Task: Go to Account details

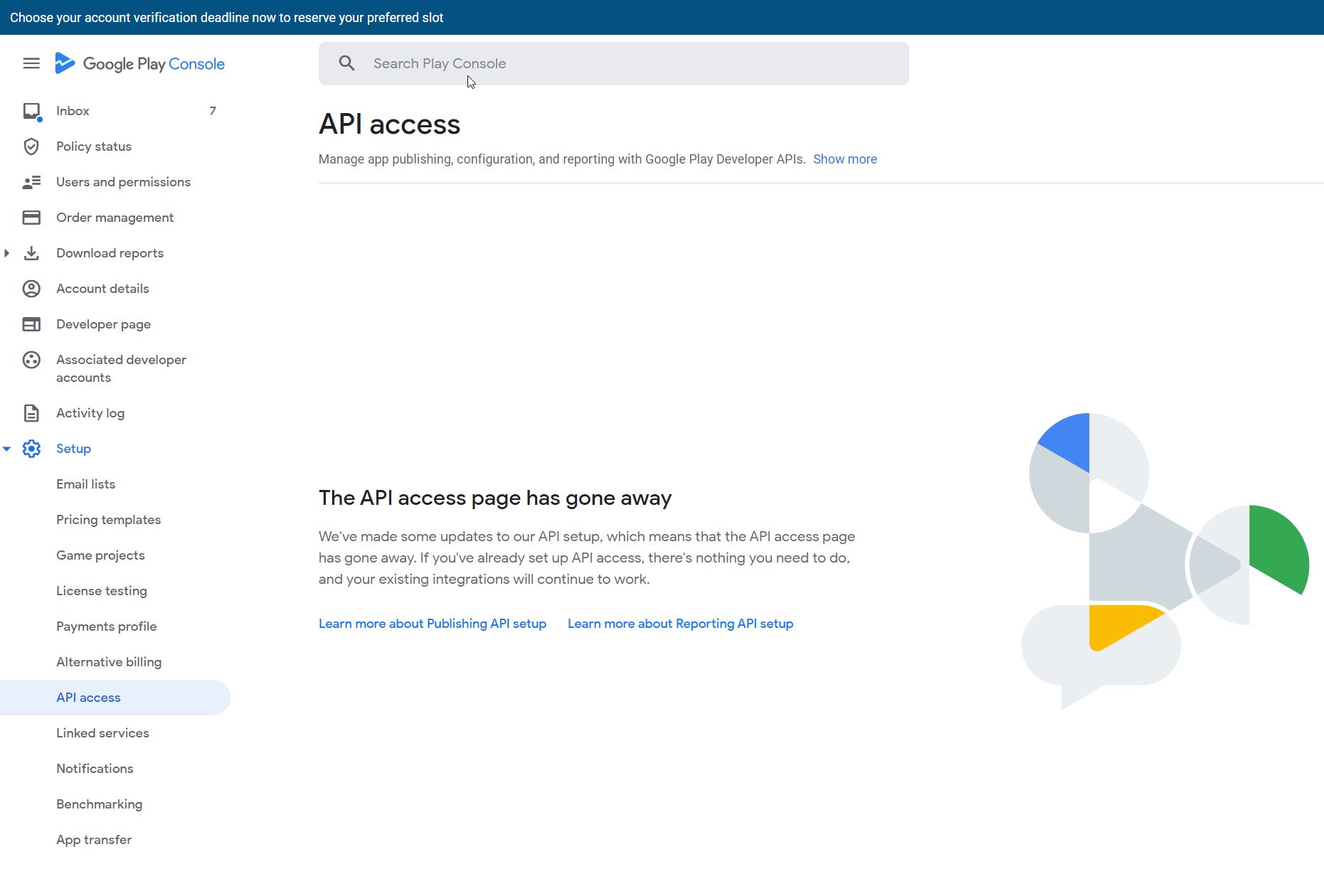Action: [x=102, y=289]
